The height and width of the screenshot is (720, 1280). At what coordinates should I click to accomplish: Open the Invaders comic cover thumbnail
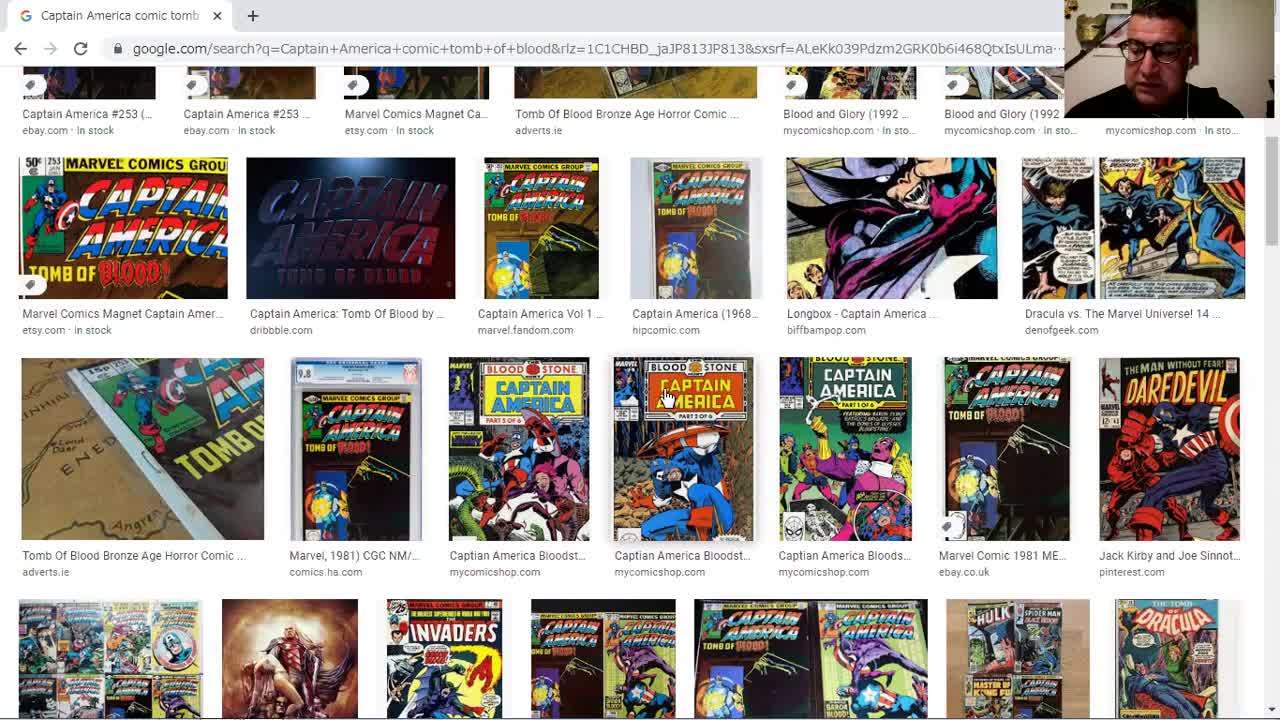[x=444, y=658]
